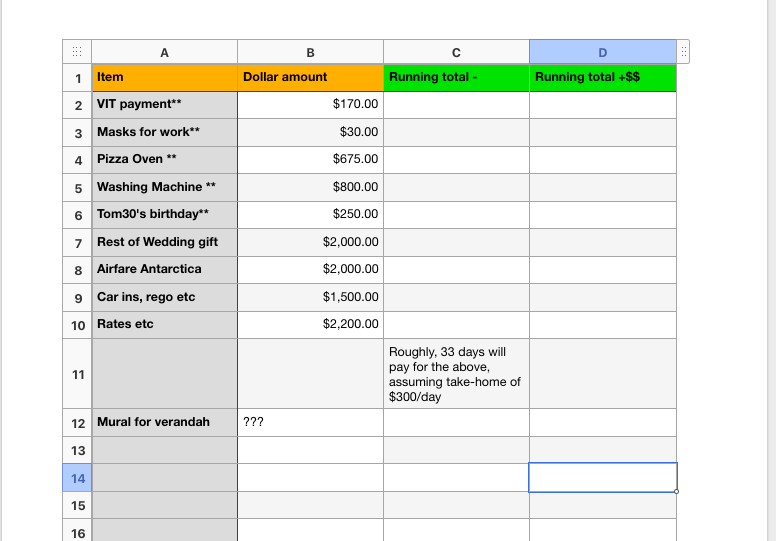Click the '???' cell for Mural
Image resolution: width=776 pixels, height=541 pixels.
coord(310,423)
